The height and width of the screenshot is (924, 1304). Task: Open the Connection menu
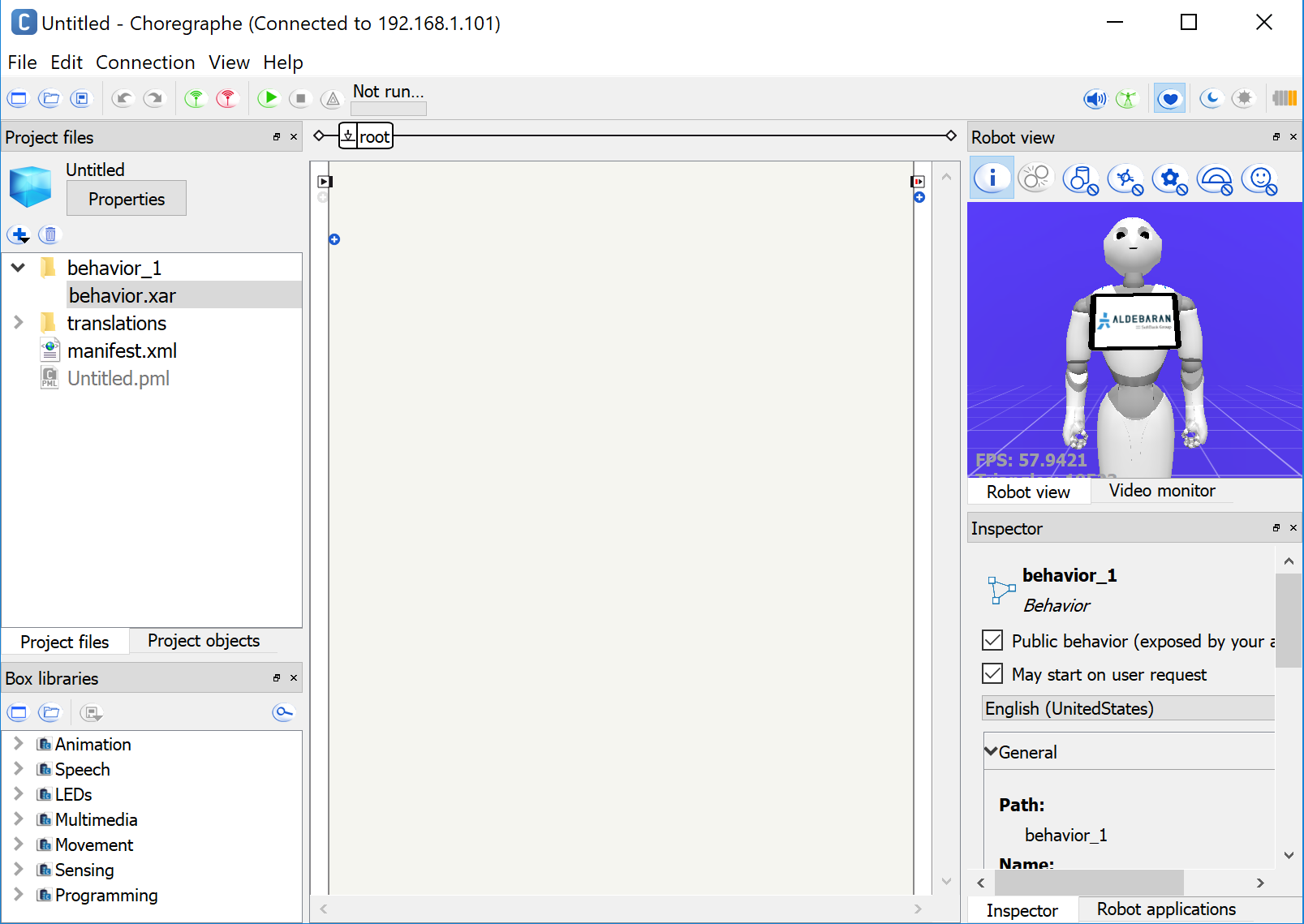coord(145,62)
